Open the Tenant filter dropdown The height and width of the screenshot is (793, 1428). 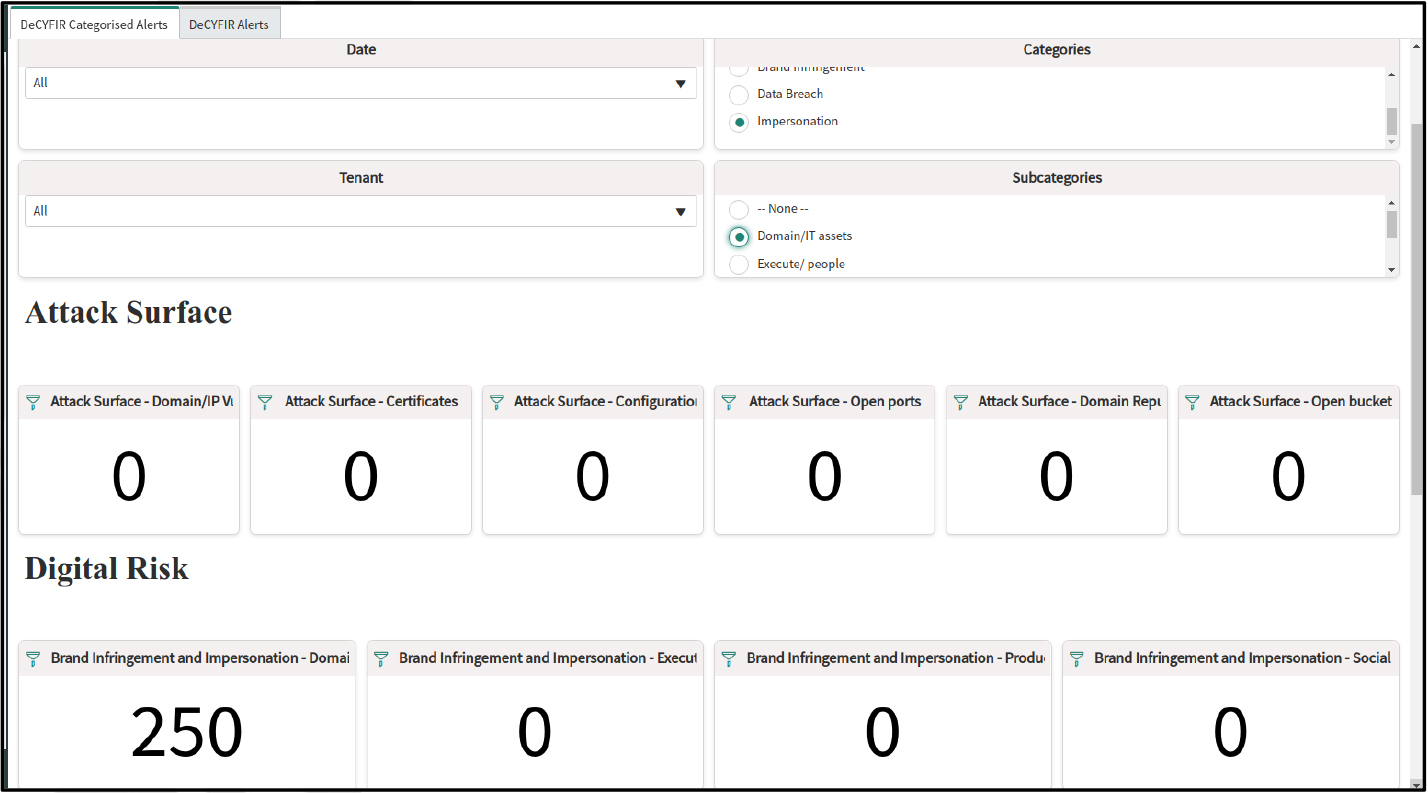(x=361, y=211)
